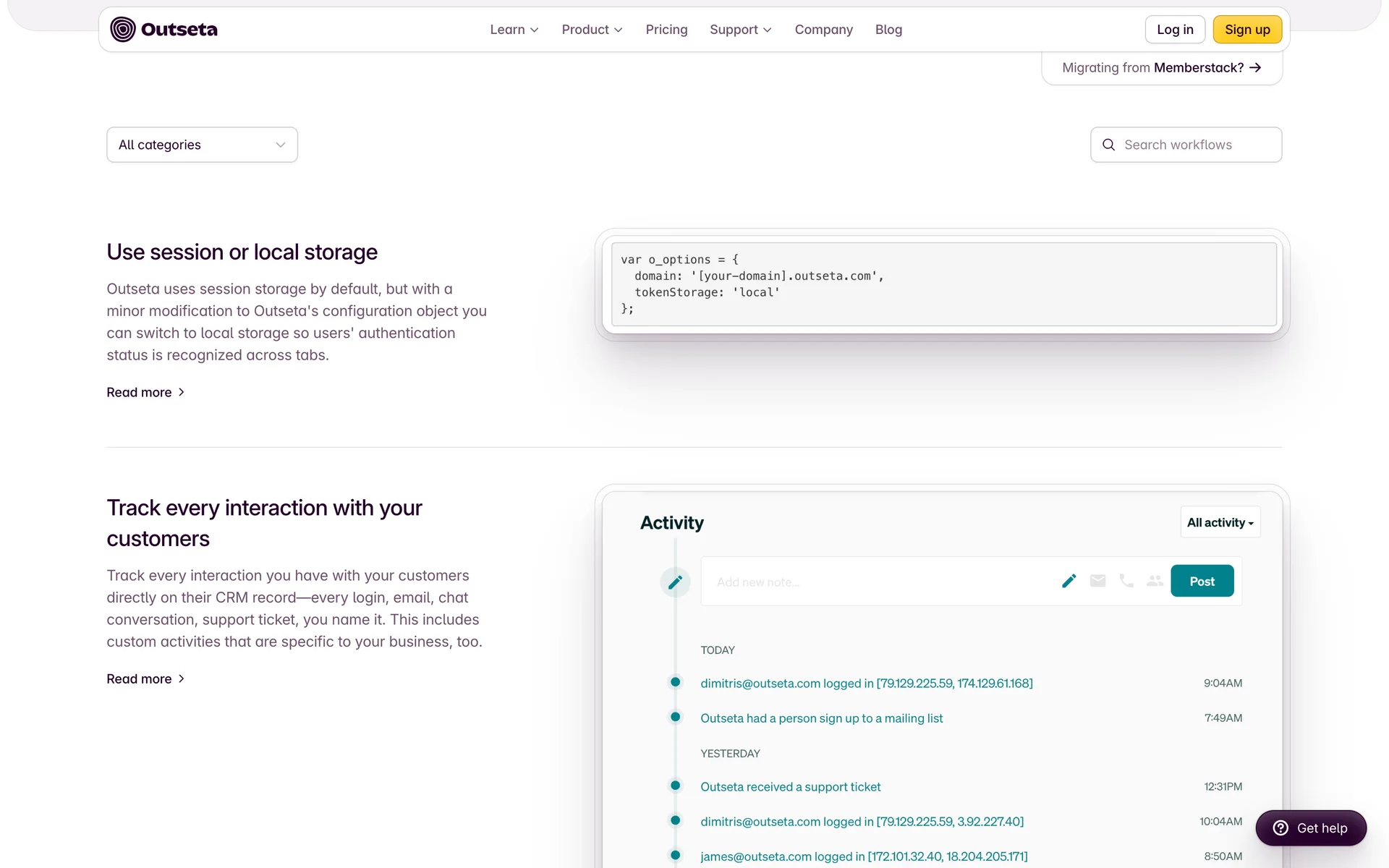Select the pencil note icon next to the envelope
This screenshot has width=1389, height=868.
pyautogui.click(x=1069, y=581)
